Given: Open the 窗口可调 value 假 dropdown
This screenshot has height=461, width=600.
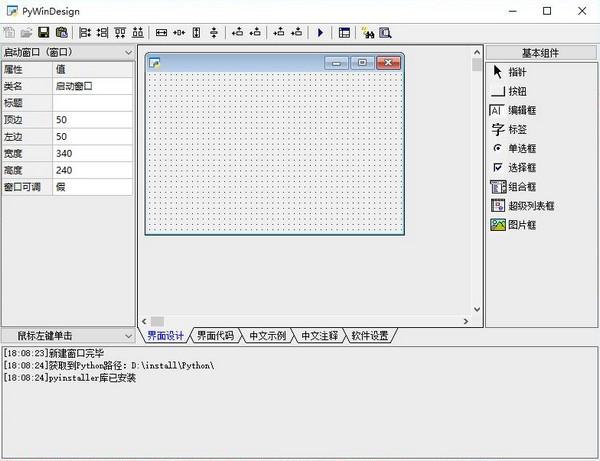Looking at the screenshot, I should 92,187.
